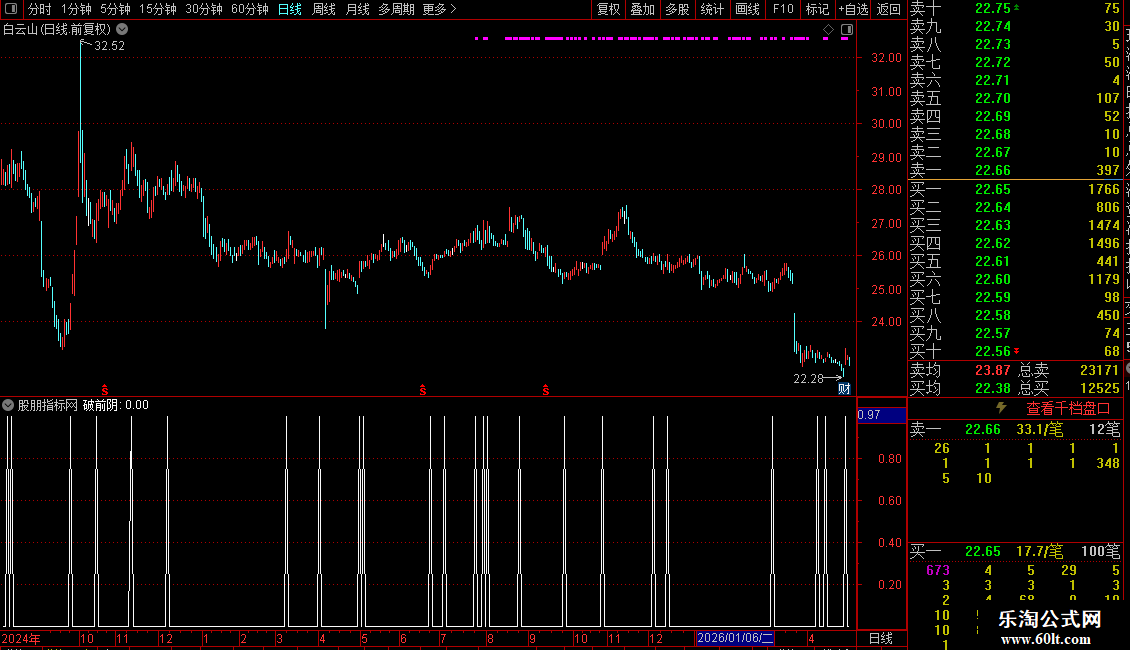Image resolution: width=1130 pixels, height=650 pixels.
Task: Open the 财 financial marker on chart
Action: [844, 389]
